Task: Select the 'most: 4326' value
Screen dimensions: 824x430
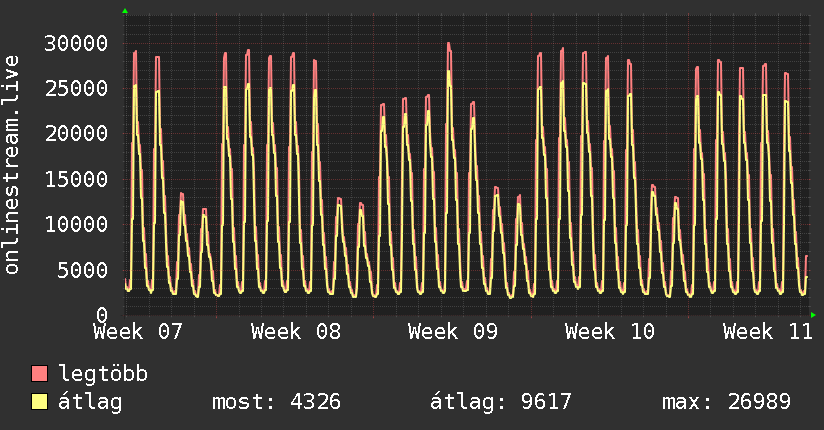Action: click(276, 402)
